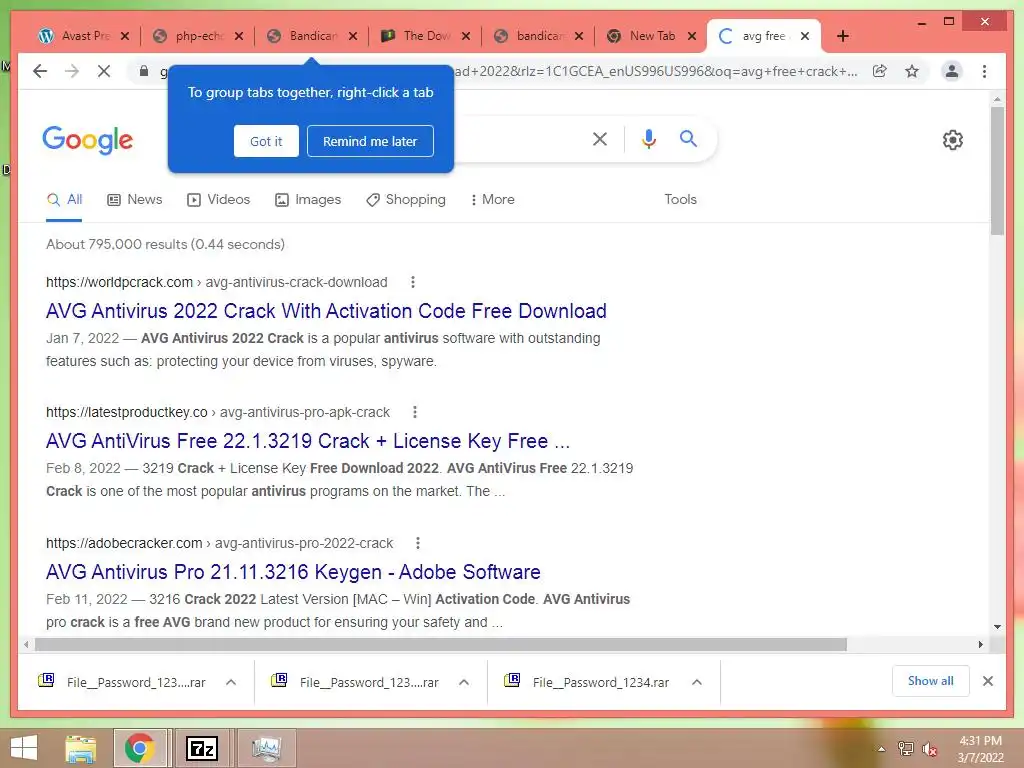Viewport: 1024px width, 768px height.
Task: Start voice search with microphone
Action: point(648,138)
